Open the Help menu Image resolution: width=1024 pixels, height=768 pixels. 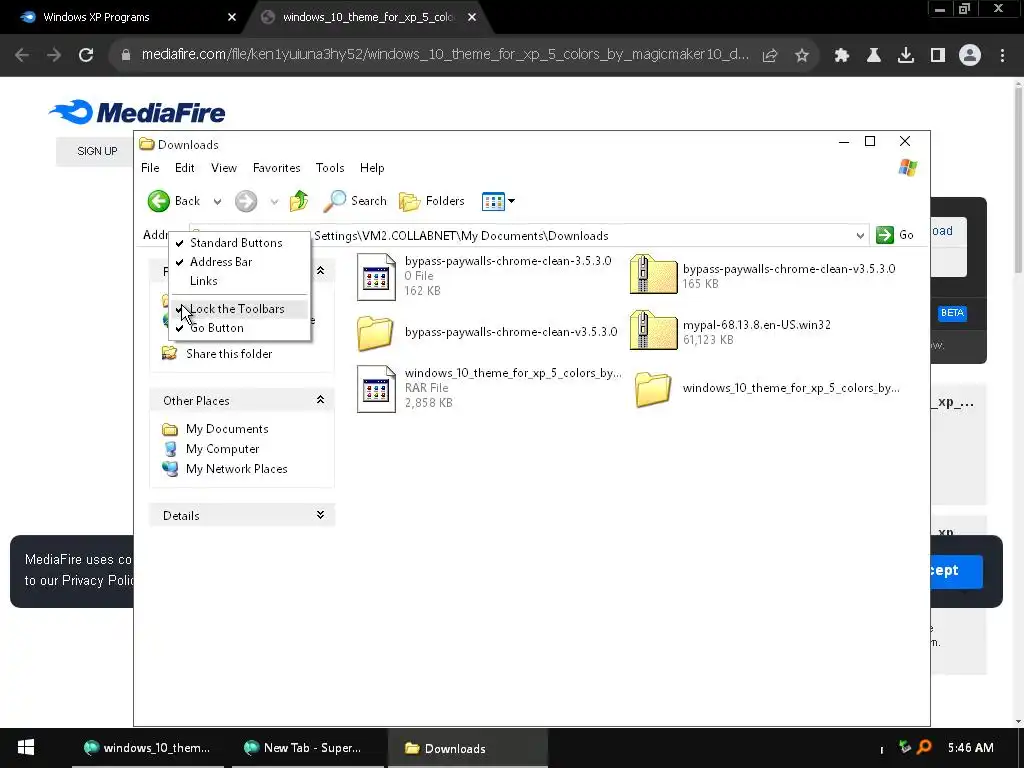[x=372, y=168]
